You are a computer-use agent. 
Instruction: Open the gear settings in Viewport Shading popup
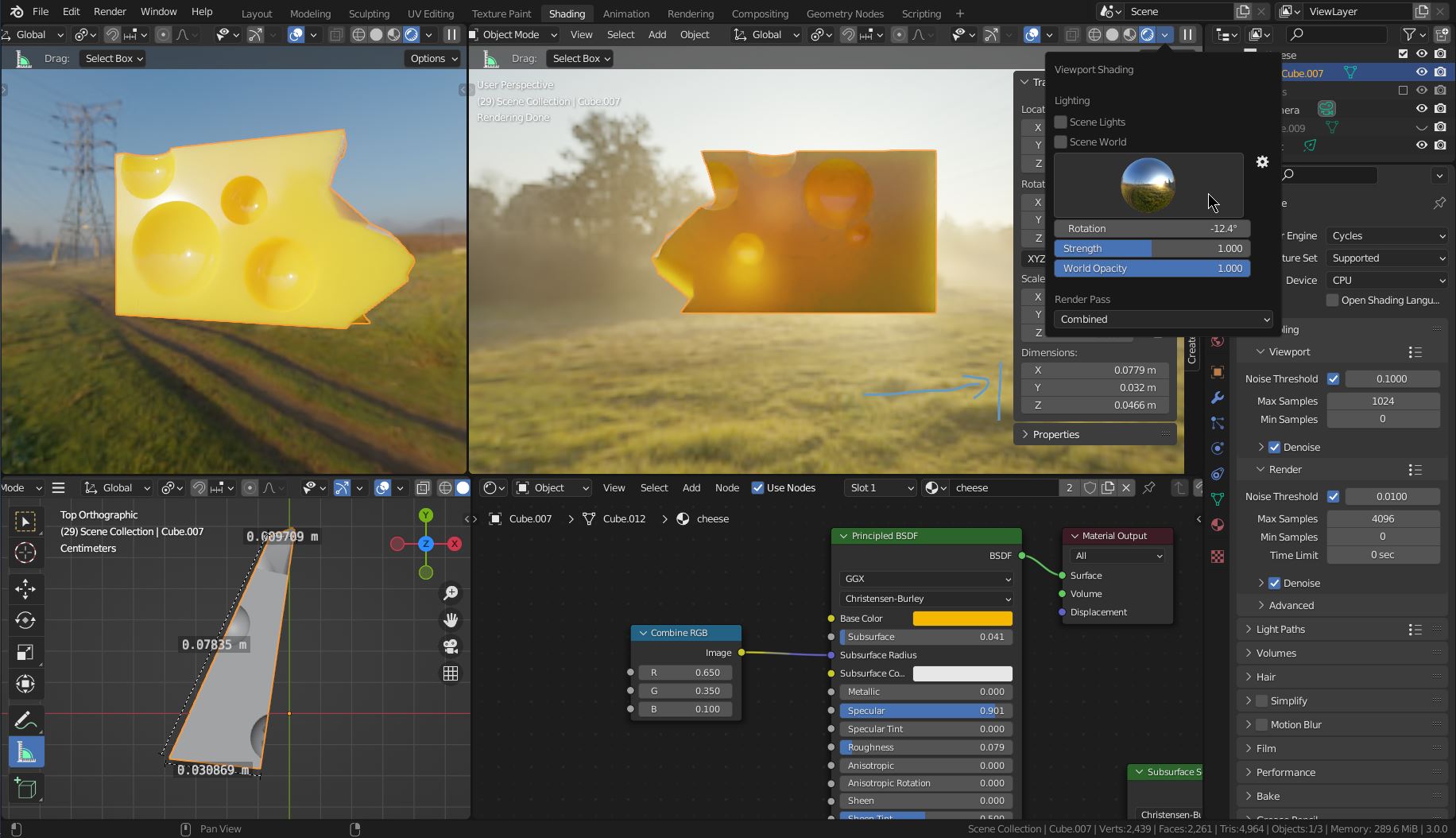tap(1262, 162)
